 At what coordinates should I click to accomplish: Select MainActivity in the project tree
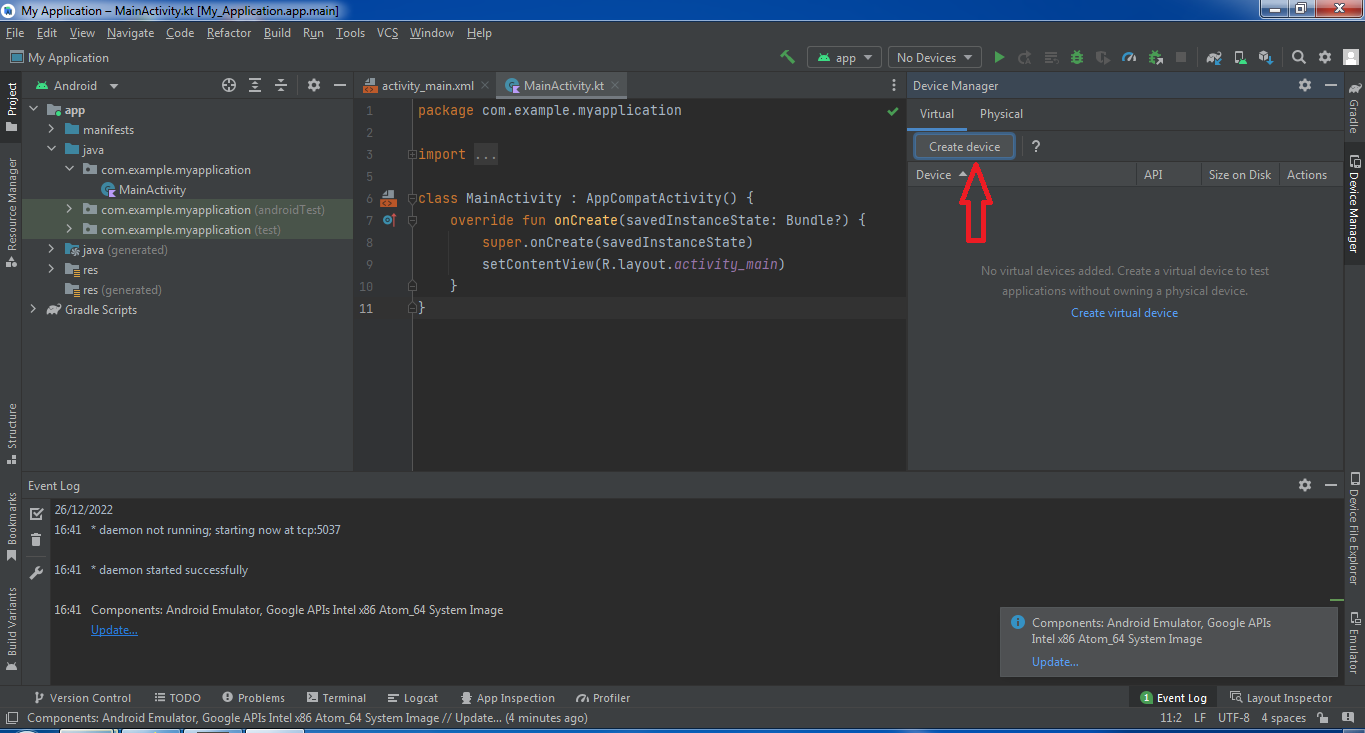coord(152,190)
